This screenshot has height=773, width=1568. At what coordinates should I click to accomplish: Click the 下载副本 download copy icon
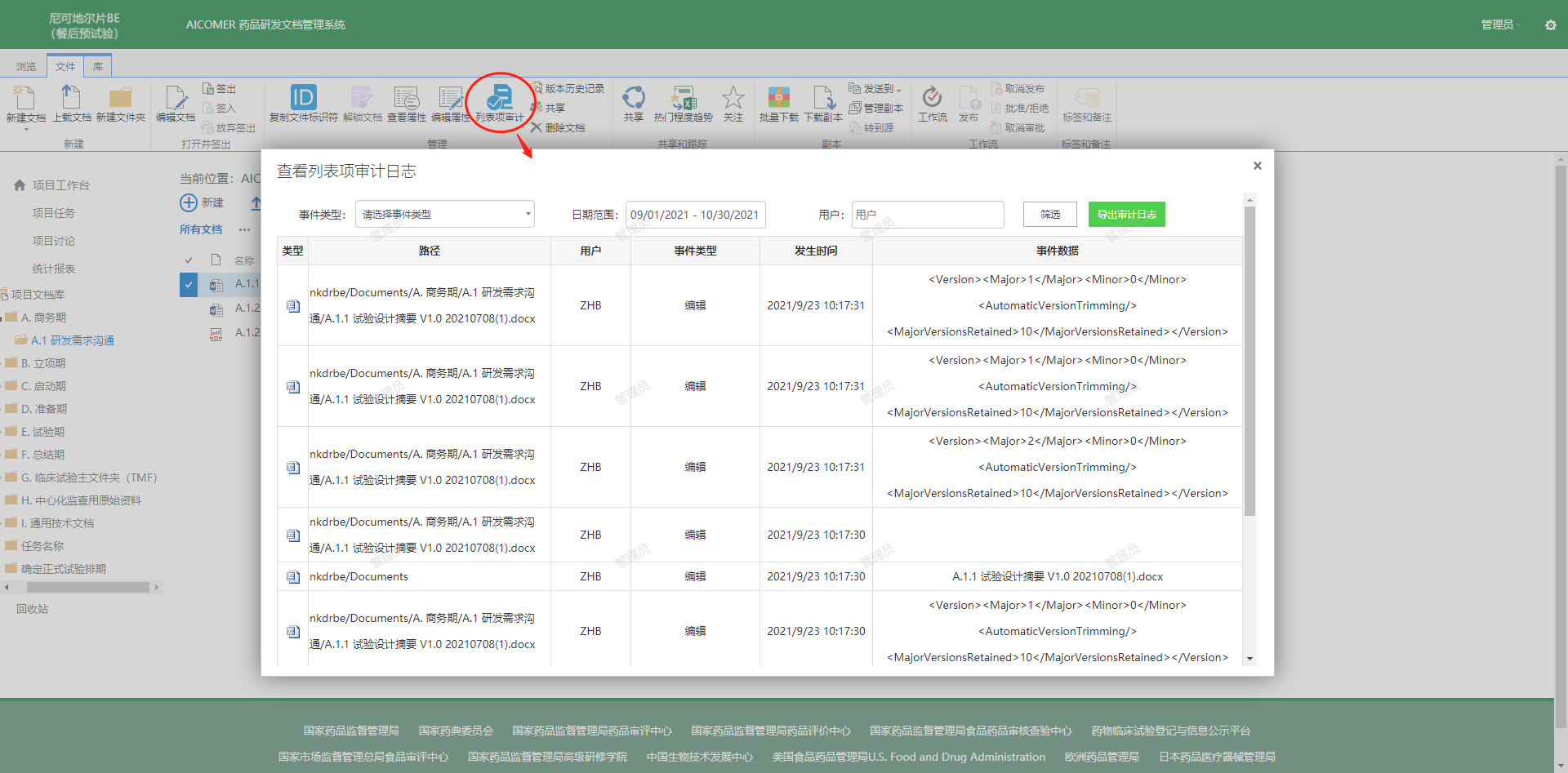click(823, 98)
